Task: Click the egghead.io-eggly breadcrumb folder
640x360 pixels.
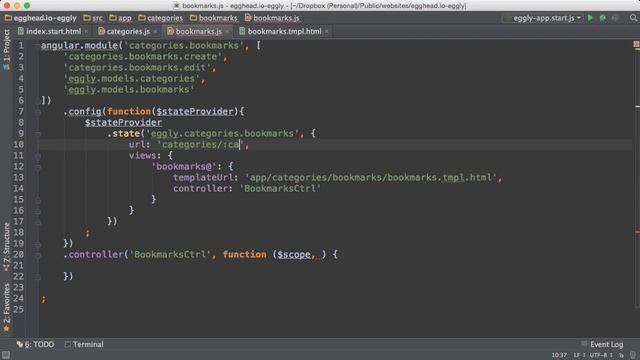Action: (41, 18)
